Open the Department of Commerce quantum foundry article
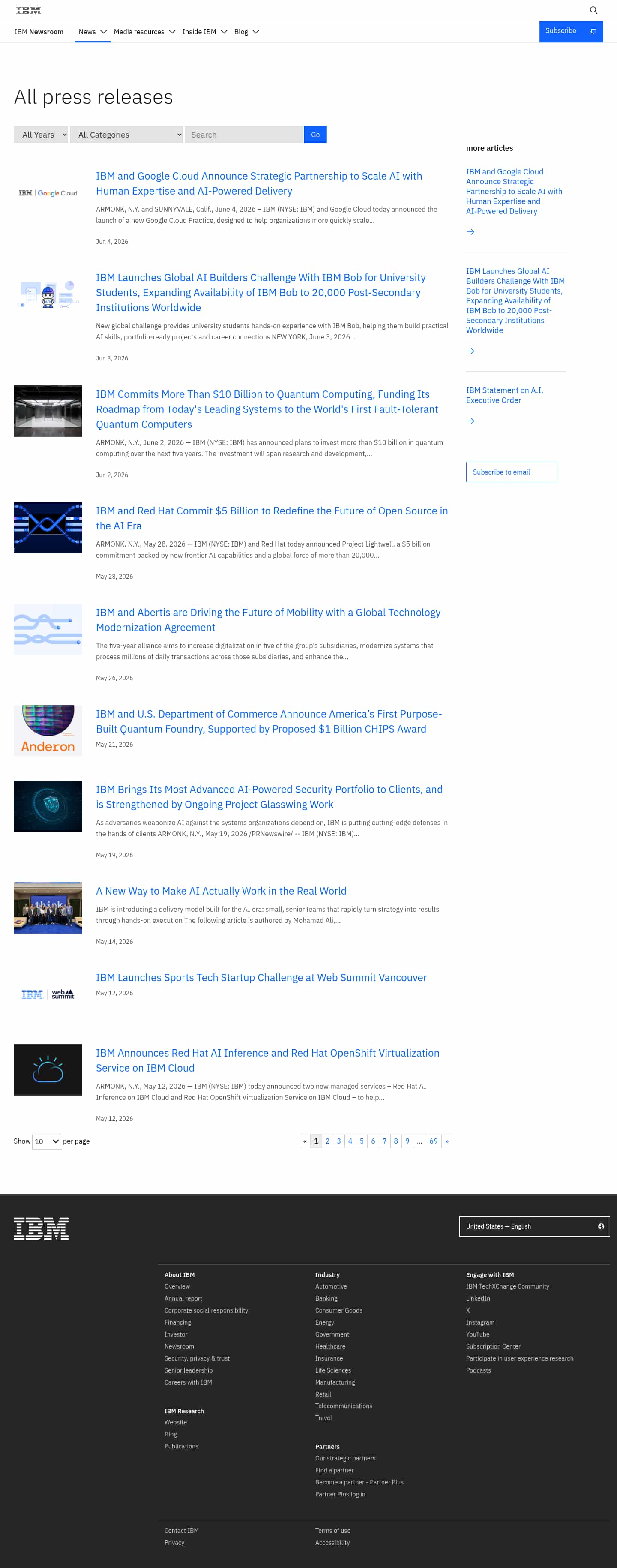 click(x=269, y=721)
